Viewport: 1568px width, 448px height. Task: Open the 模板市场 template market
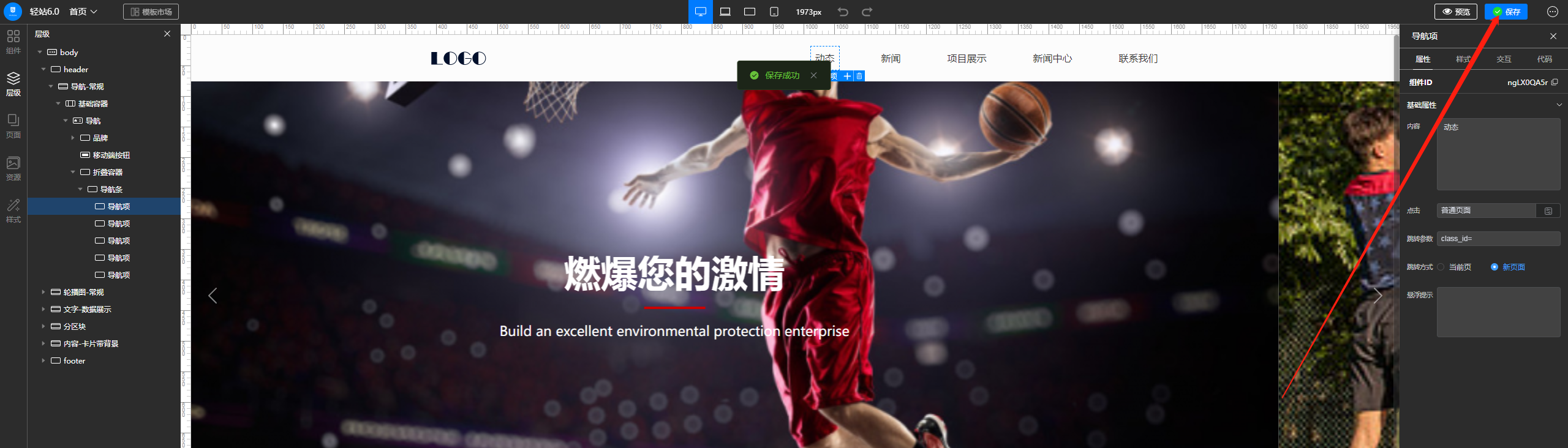[151, 12]
